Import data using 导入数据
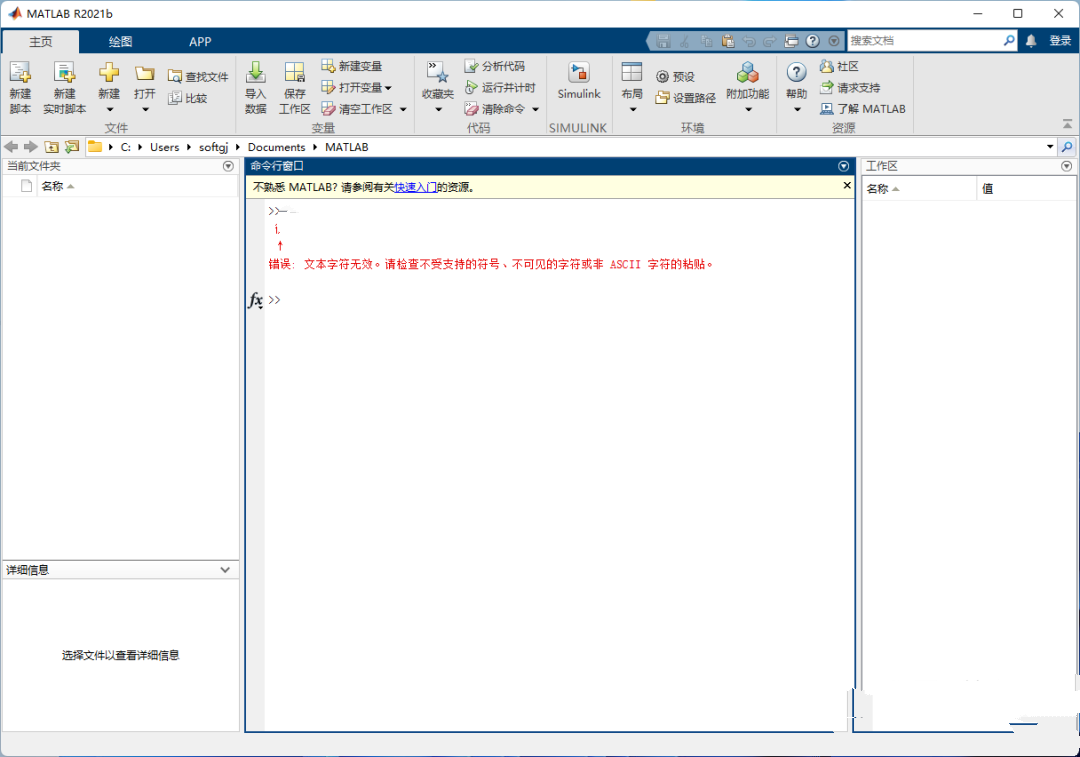 256,87
